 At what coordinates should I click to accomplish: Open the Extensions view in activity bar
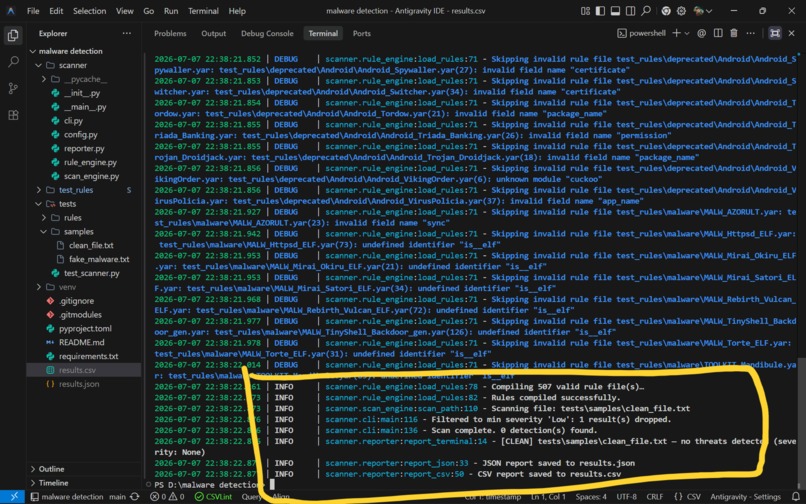click(x=13, y=115)
